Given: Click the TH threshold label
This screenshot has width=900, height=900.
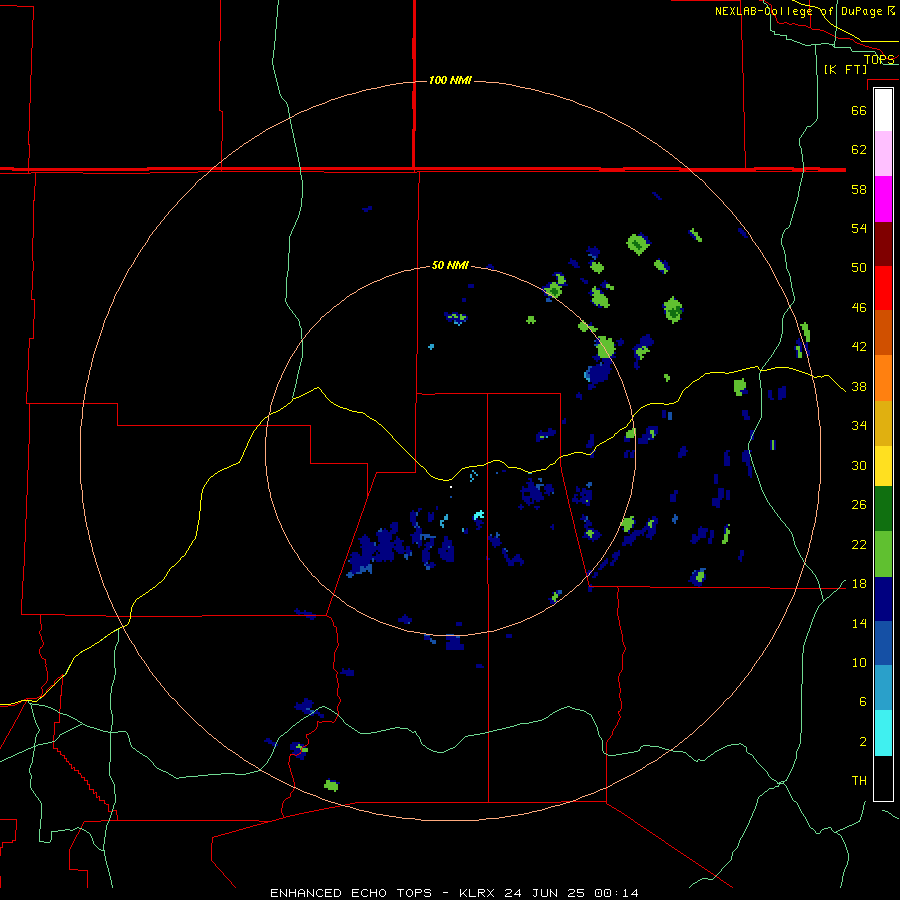Looking at the screenshot, I should 859,781.
